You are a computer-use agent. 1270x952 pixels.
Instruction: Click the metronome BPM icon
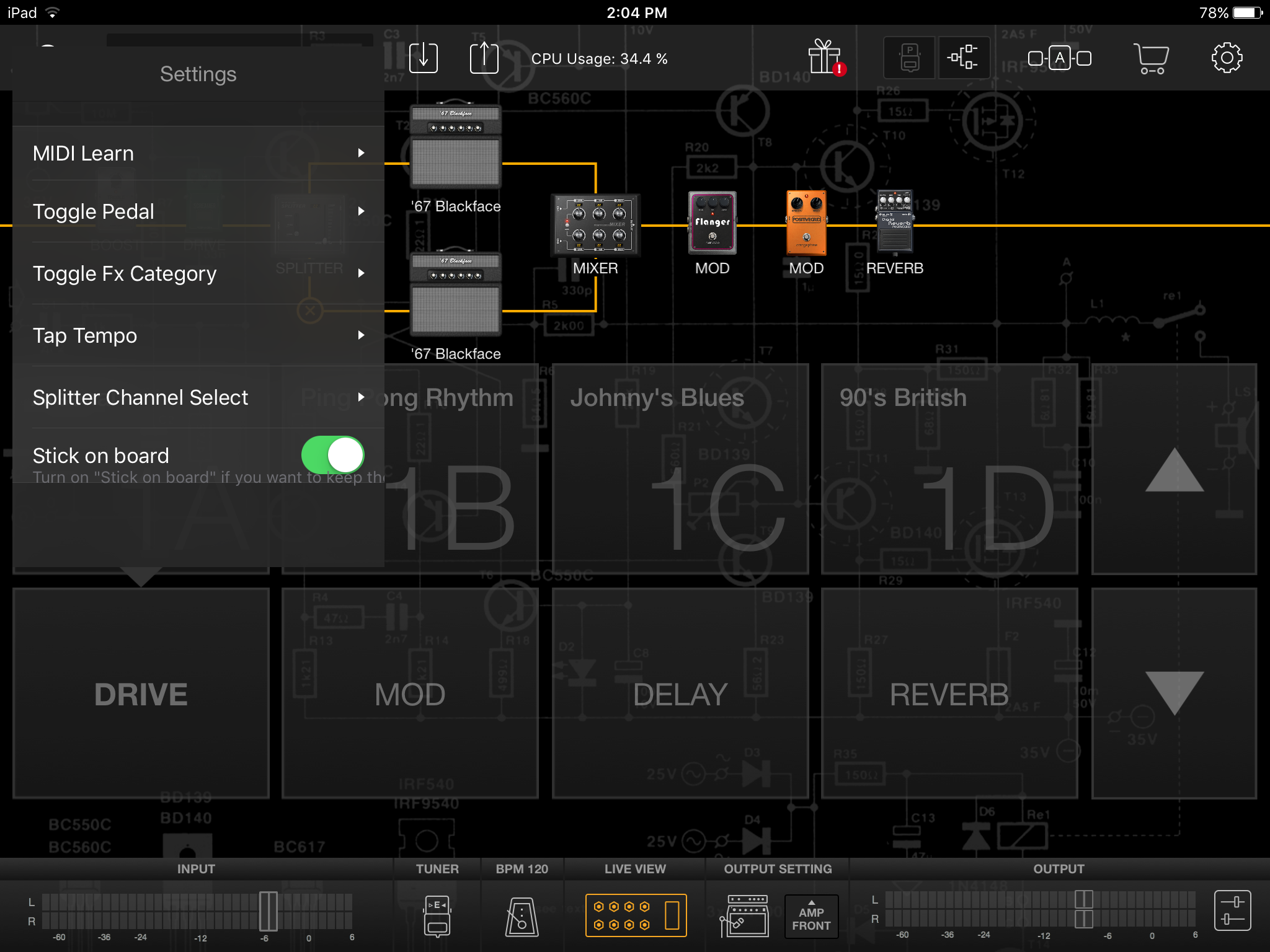click(x=522, y=915)
